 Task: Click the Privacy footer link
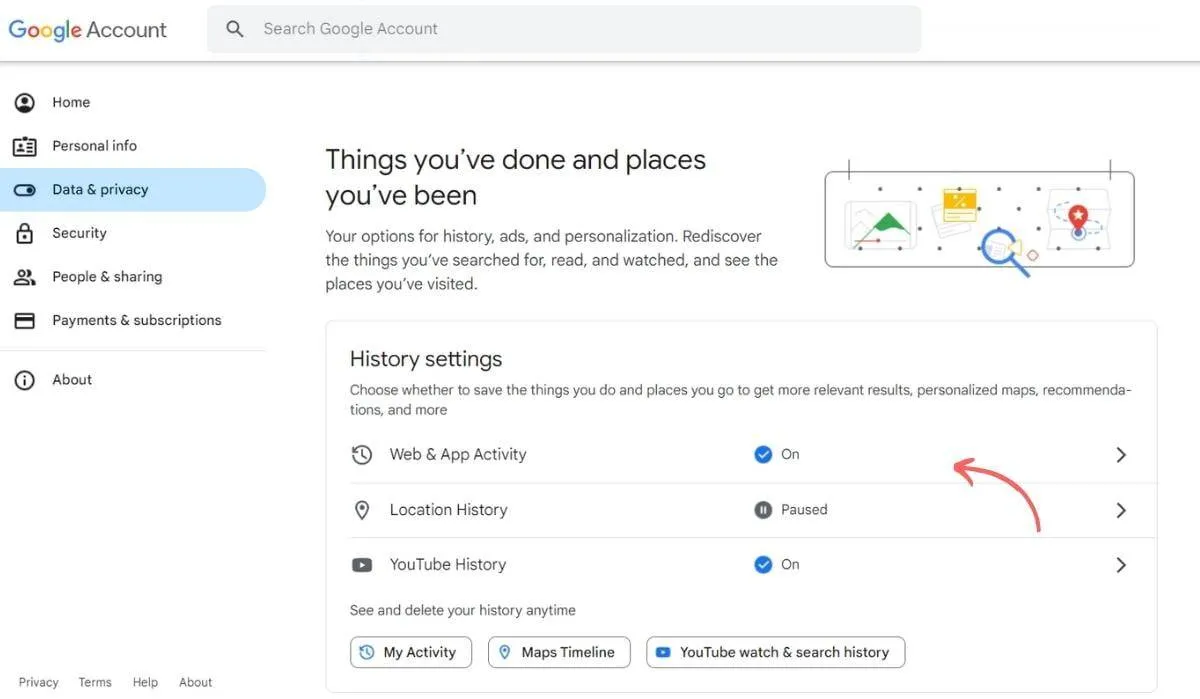tap(37, 681)
